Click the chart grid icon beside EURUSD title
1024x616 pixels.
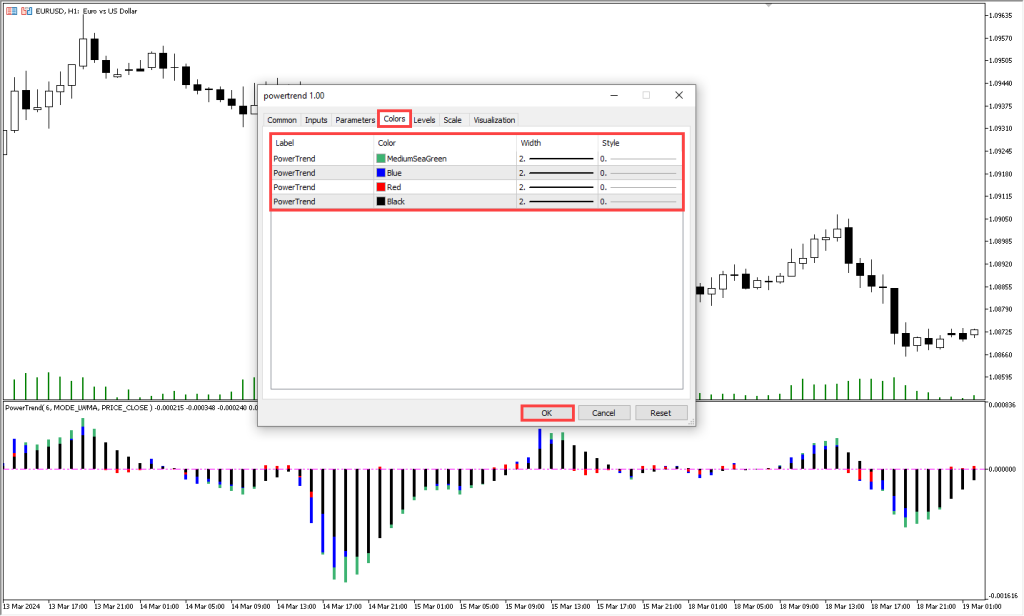tap(12, 11)
